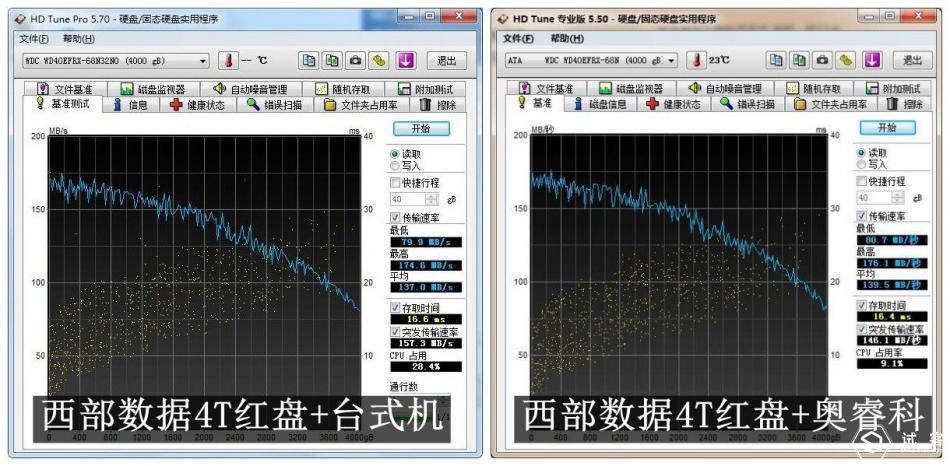Viewport: 950px width, 466px height.
Task: Click 开始 button in right window
Action: pyautogui.click(x=887, y=127)
